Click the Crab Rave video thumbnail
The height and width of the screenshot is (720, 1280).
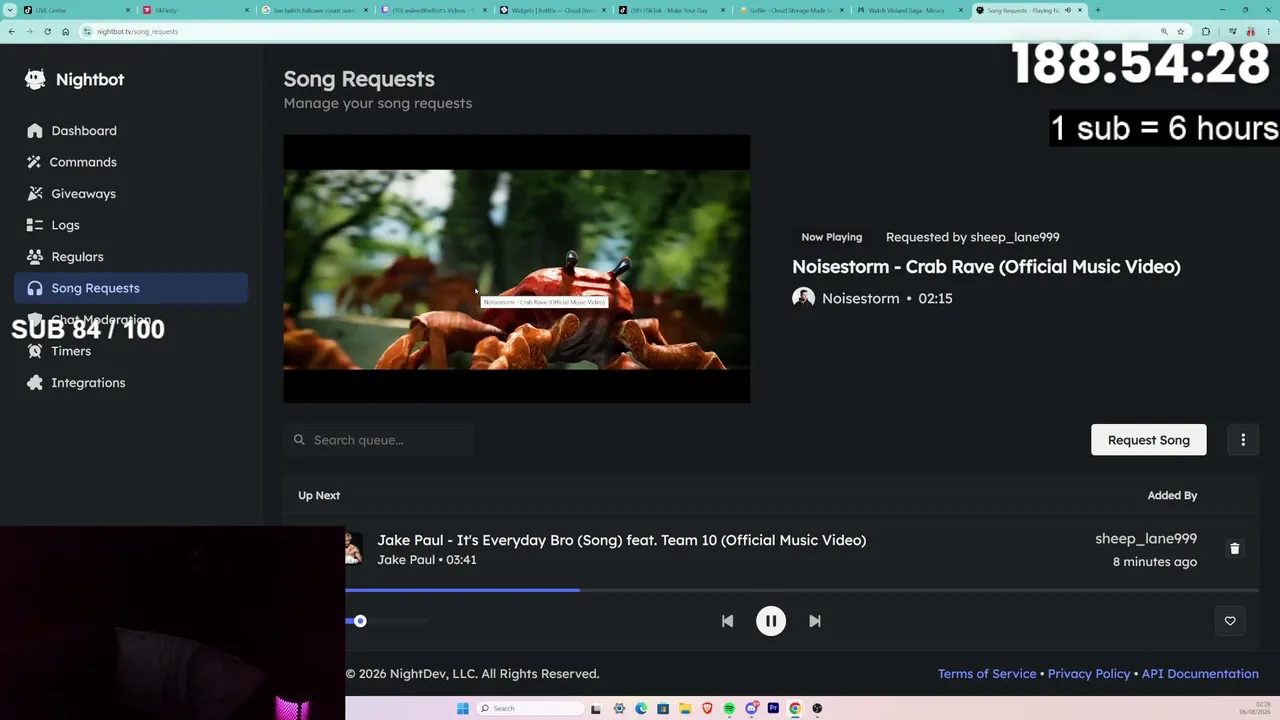(x=517, y=269)
